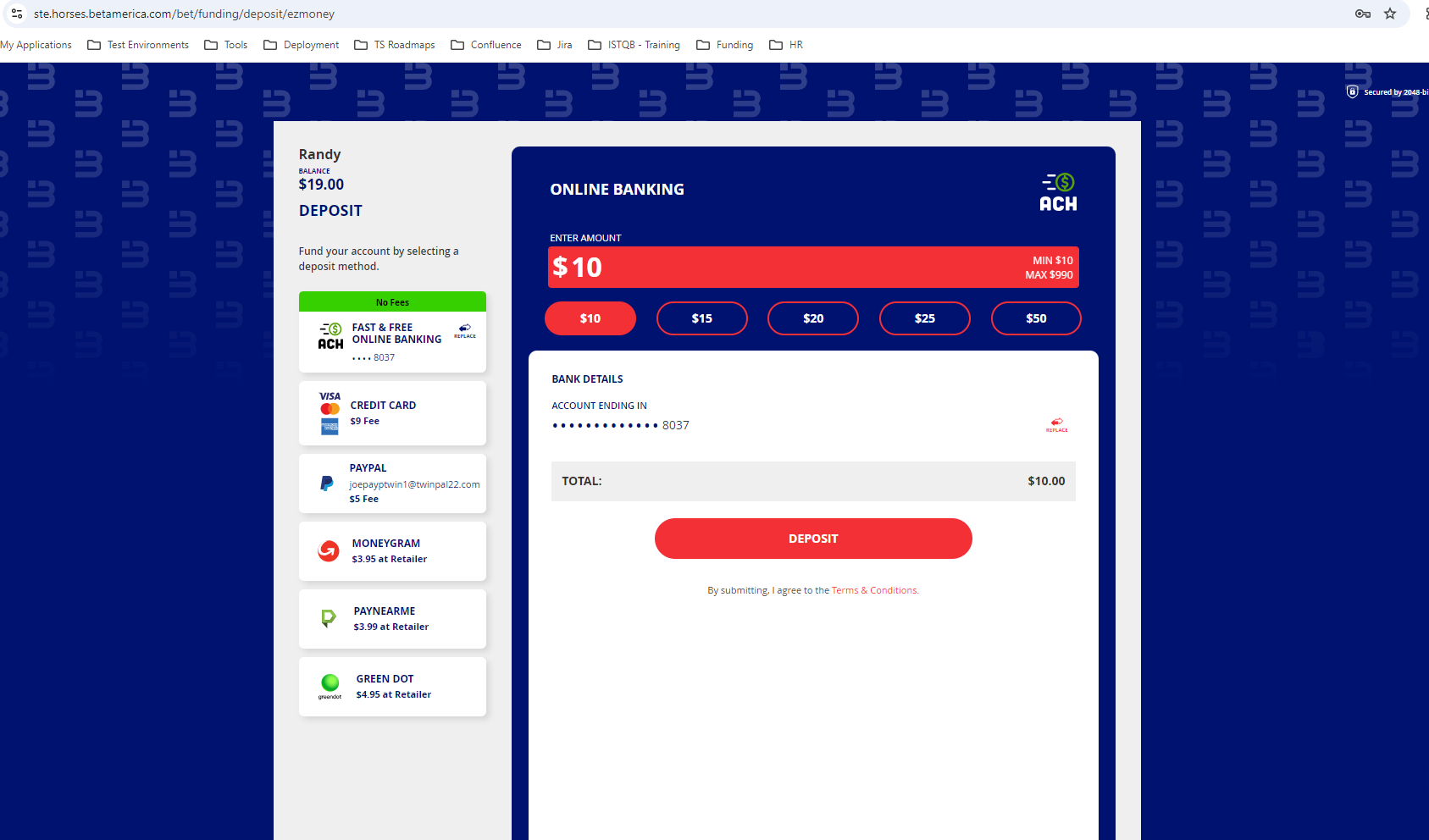The width and height of the screenshot is (1429, 840).
Task: Open My Applications bookmark
Action: tap(36, 45)
